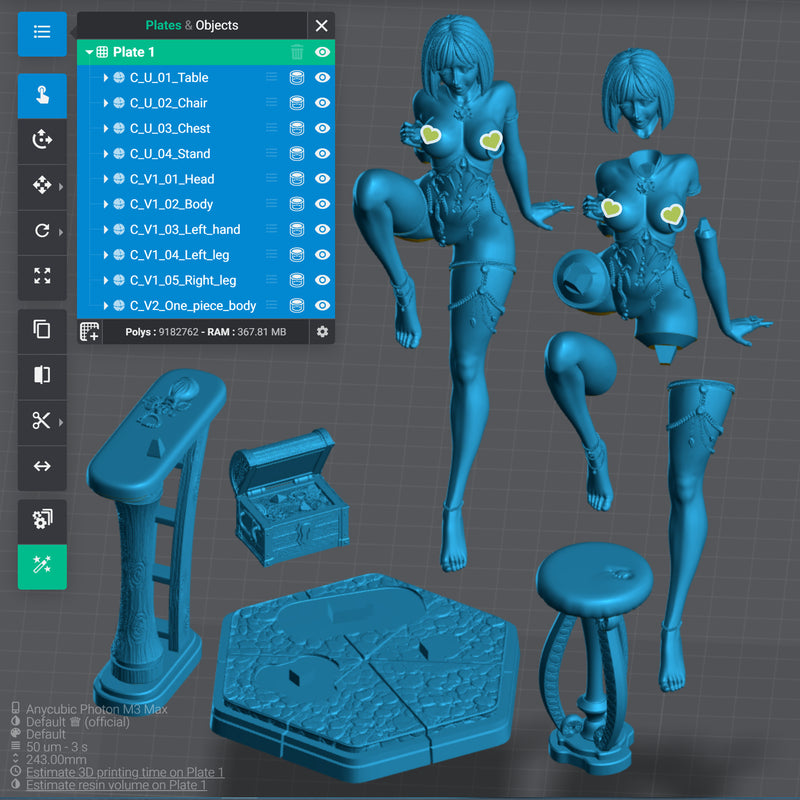This screenshot has height=800, width=800.
Task: Expand the C_V1_05_Right_leg item
Action: click(x=106, y=280)
